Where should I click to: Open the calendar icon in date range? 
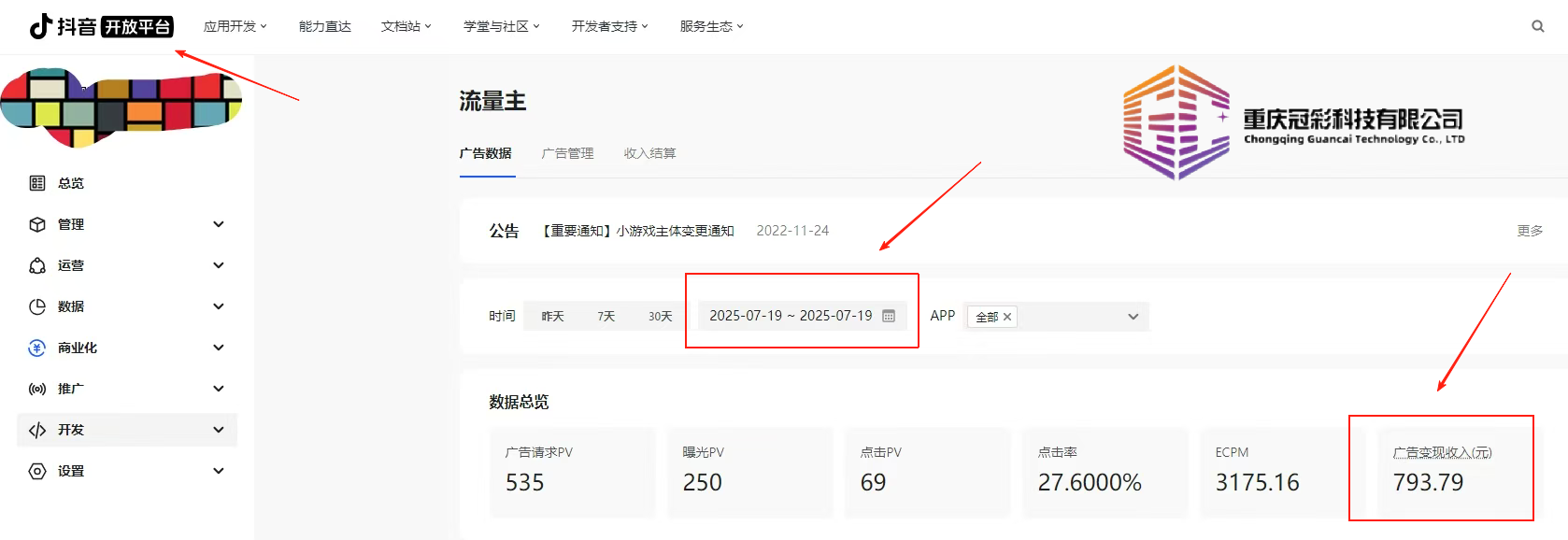point(889,316)
